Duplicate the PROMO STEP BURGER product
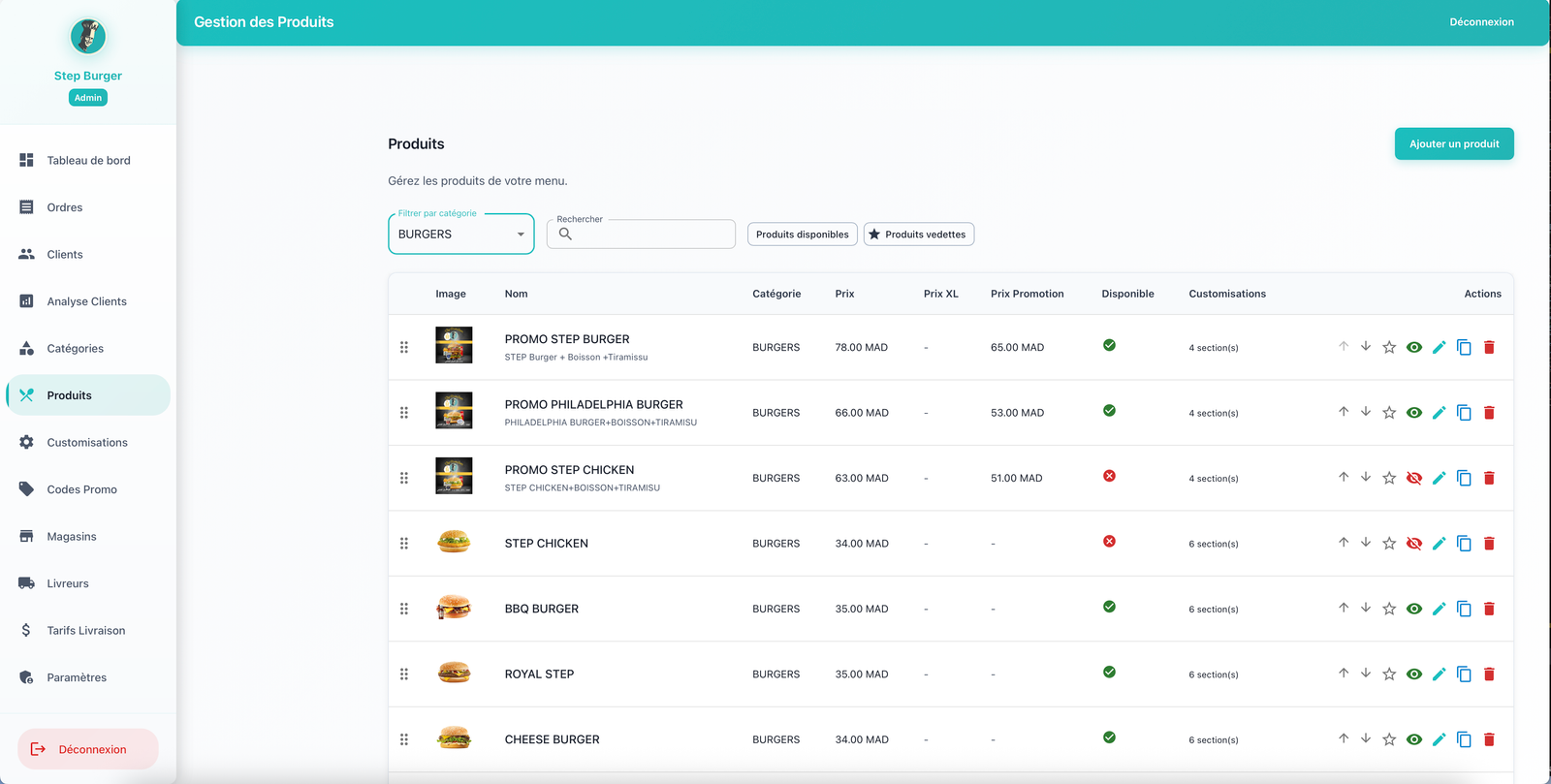The image size is (1551, 784). 1464,347
